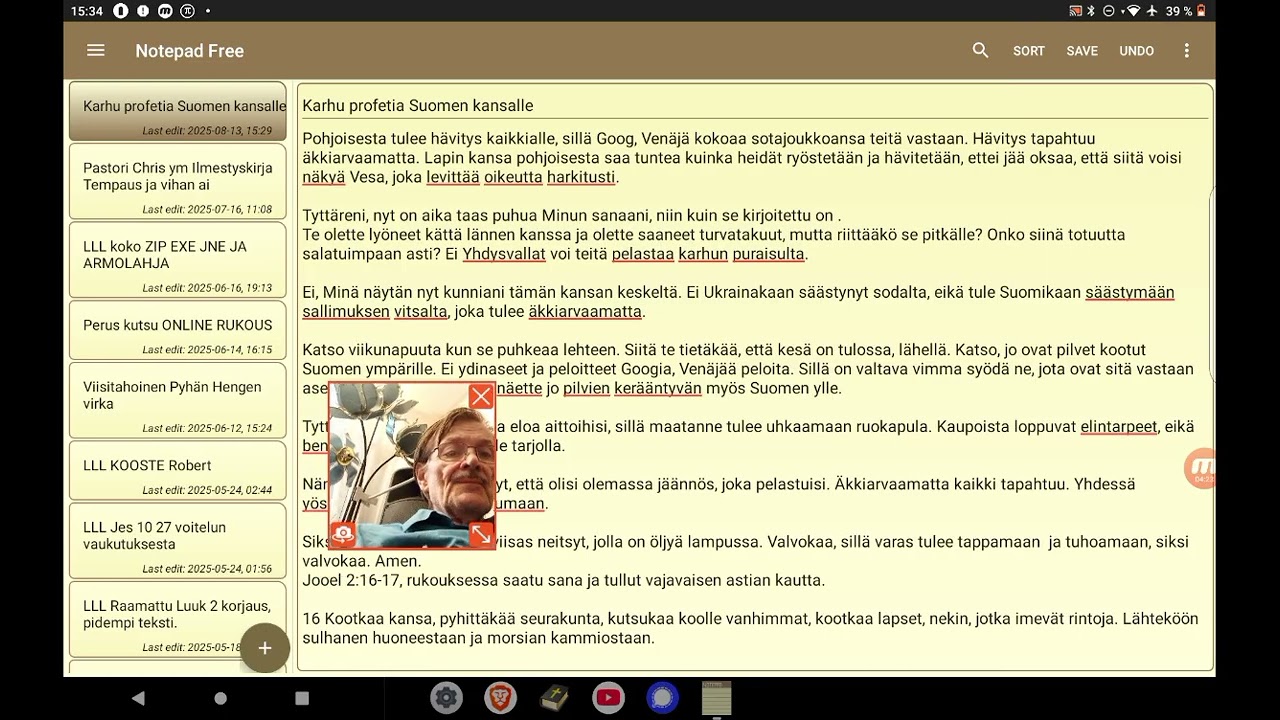The height and width of the screenshot is (720, 1280).
Task: Launch YouTube from the taskbar
Action: point(608,698)
